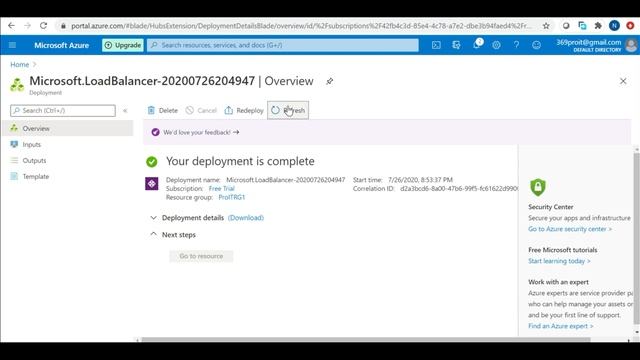Open Azure notifications bell

(477, 44)
